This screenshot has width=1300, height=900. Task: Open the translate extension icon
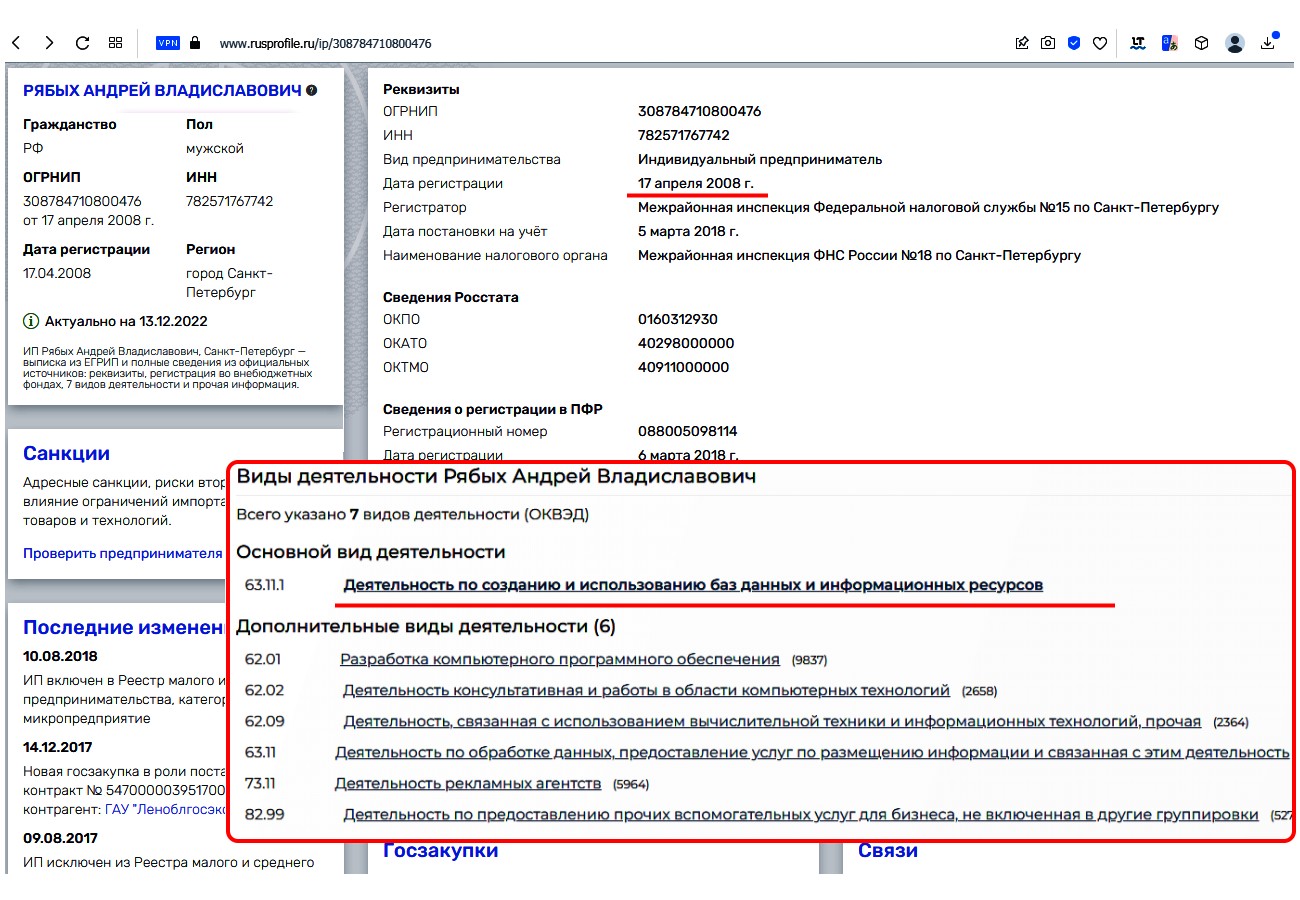coord(1169,43)
